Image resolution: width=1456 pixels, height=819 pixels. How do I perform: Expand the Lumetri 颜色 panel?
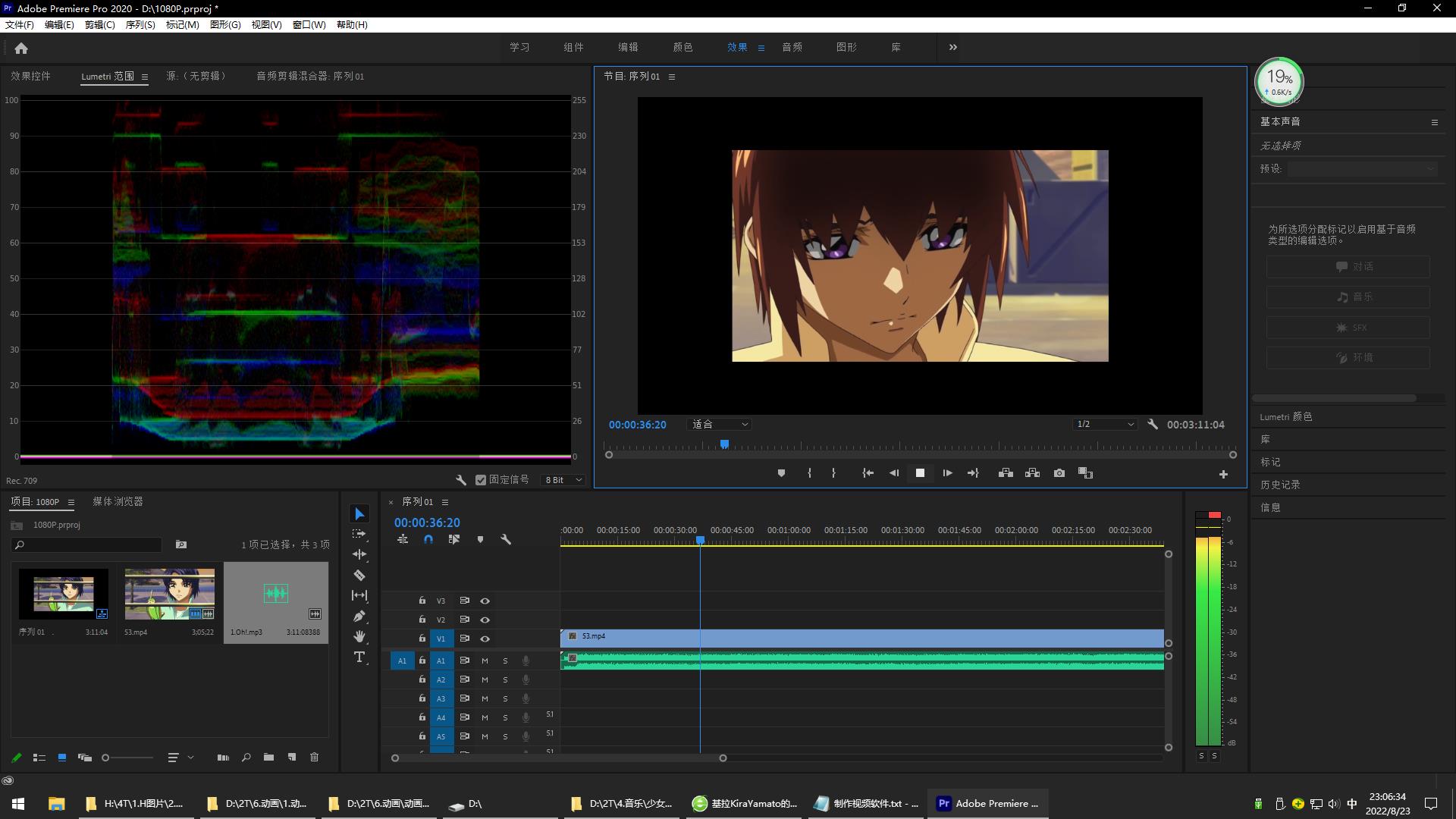coord(1286,416)
